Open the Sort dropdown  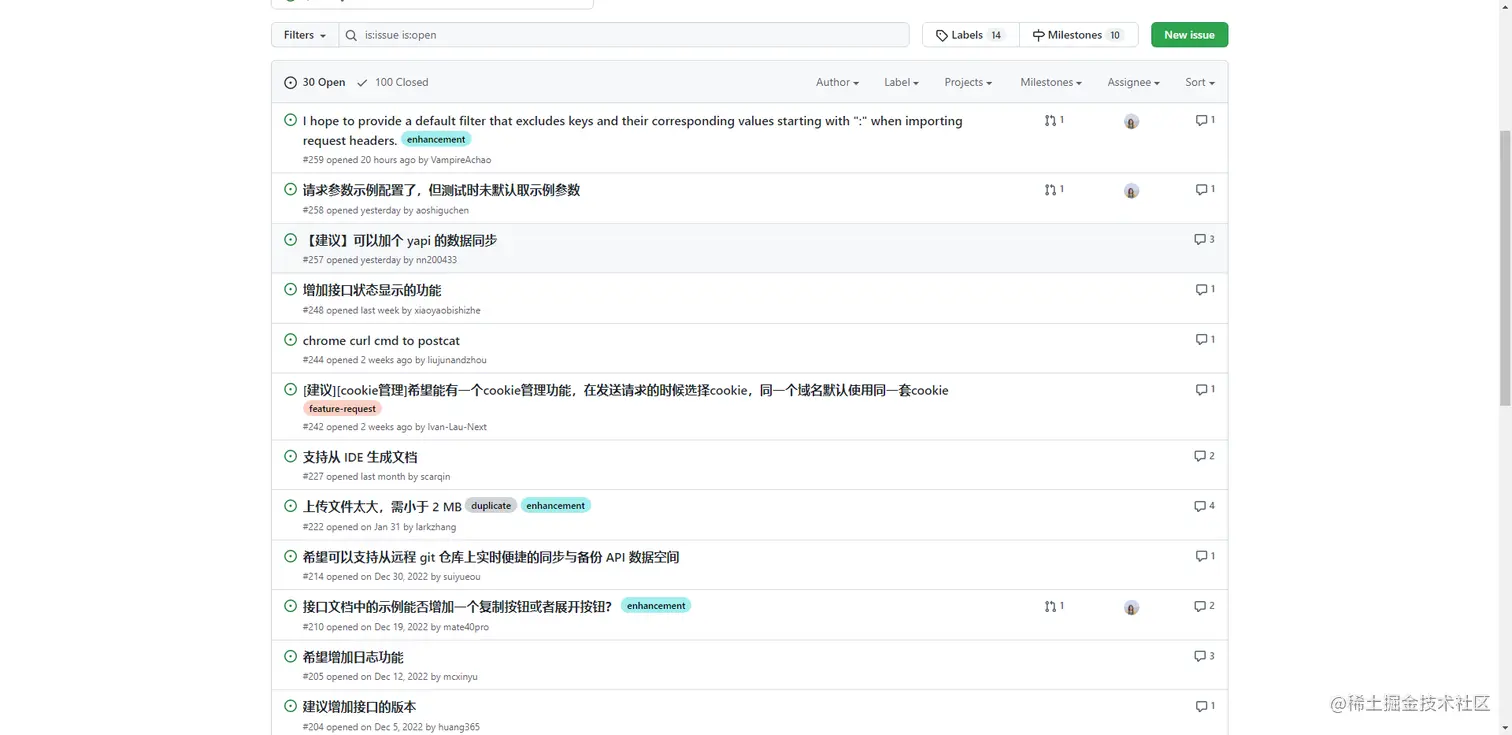1200,82
